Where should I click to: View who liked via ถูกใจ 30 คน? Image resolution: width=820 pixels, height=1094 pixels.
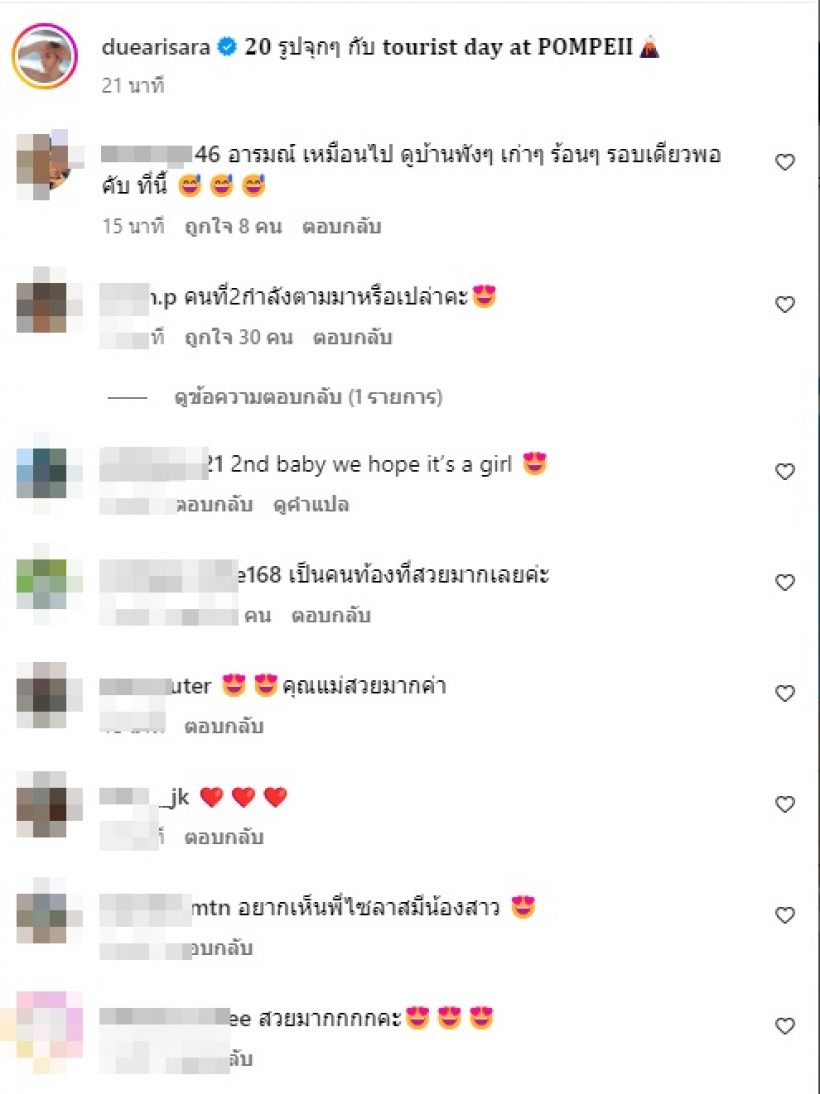pyautogui.click(x=238, y=338)
